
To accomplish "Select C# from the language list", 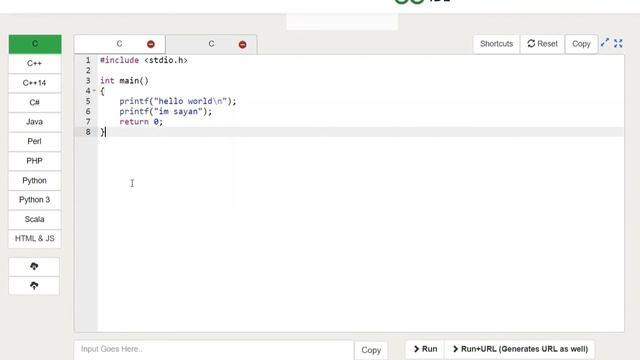I will click(35, 102).
